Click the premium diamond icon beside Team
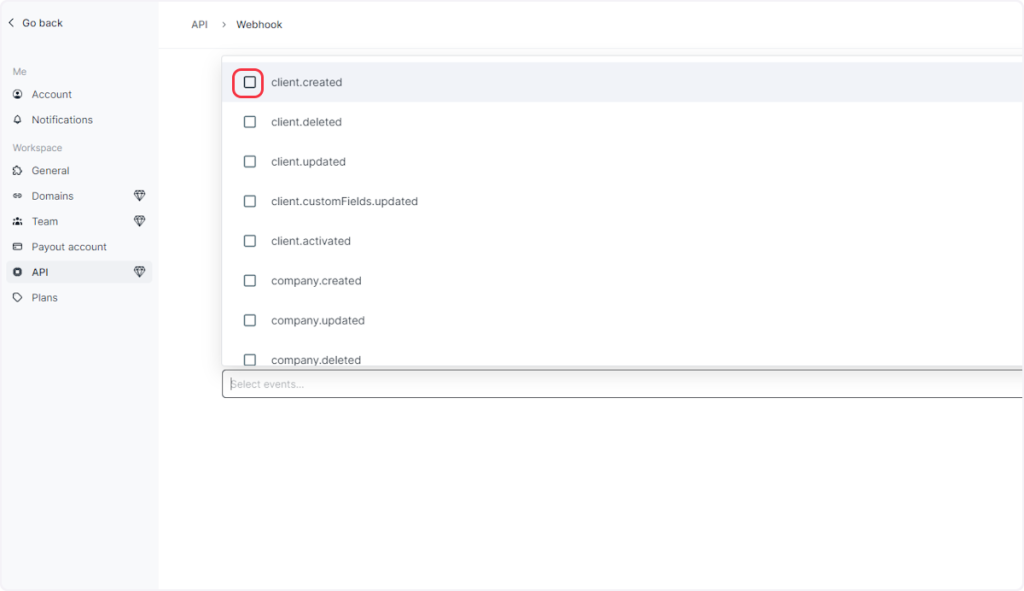Viewport: 1024px width, 591px height. [x=139, y=222]
